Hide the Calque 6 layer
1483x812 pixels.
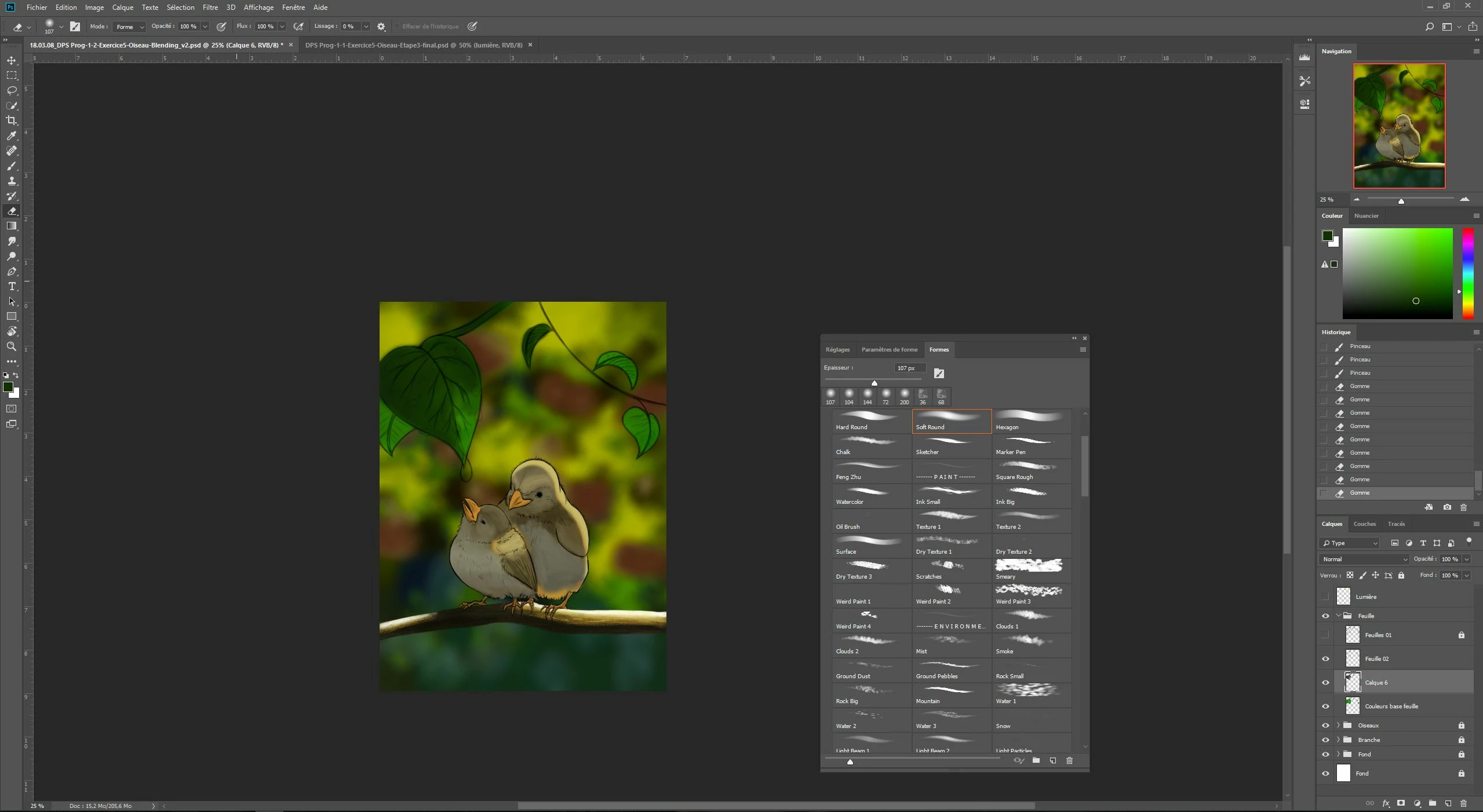coord(1325,683)
